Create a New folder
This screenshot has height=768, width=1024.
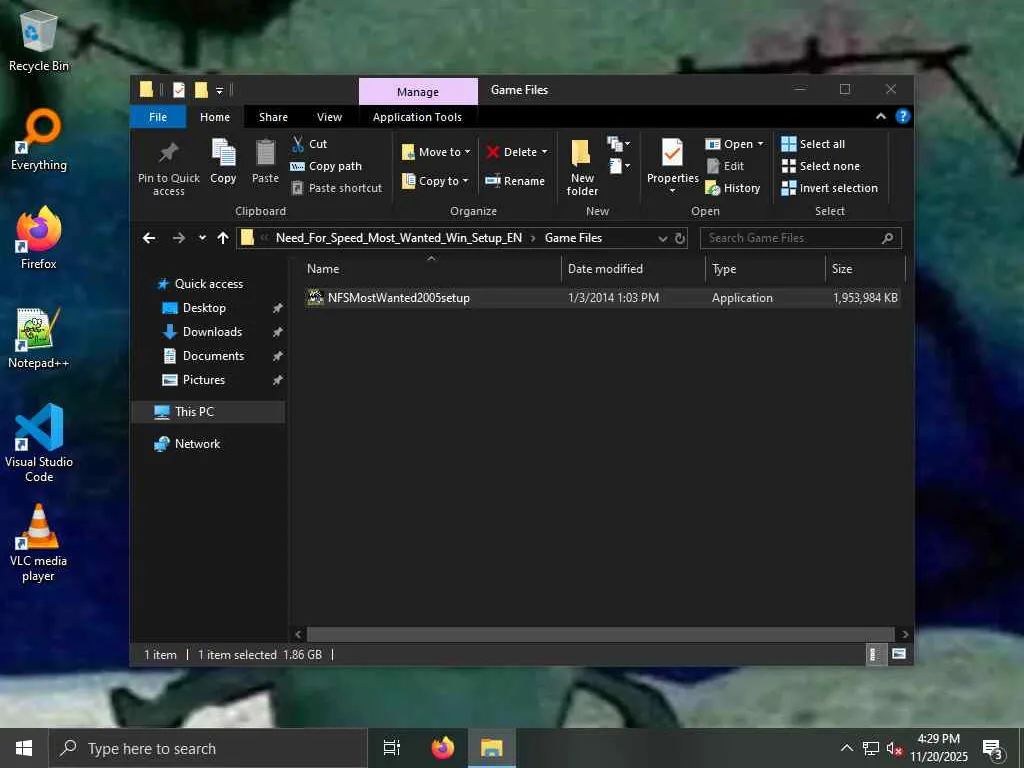pos(582,167)
